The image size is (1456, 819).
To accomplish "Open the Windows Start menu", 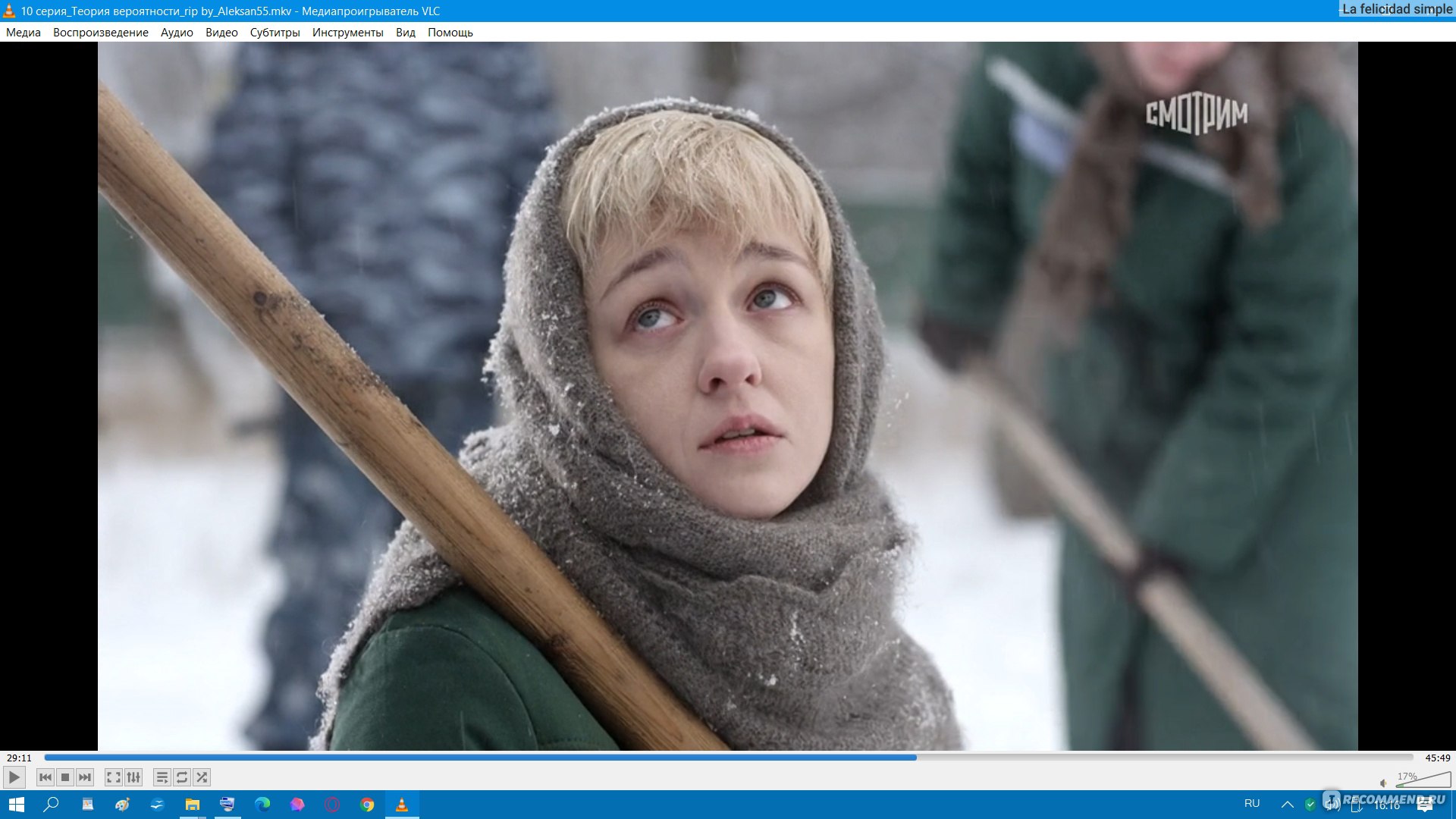I will tap(17, 805).
